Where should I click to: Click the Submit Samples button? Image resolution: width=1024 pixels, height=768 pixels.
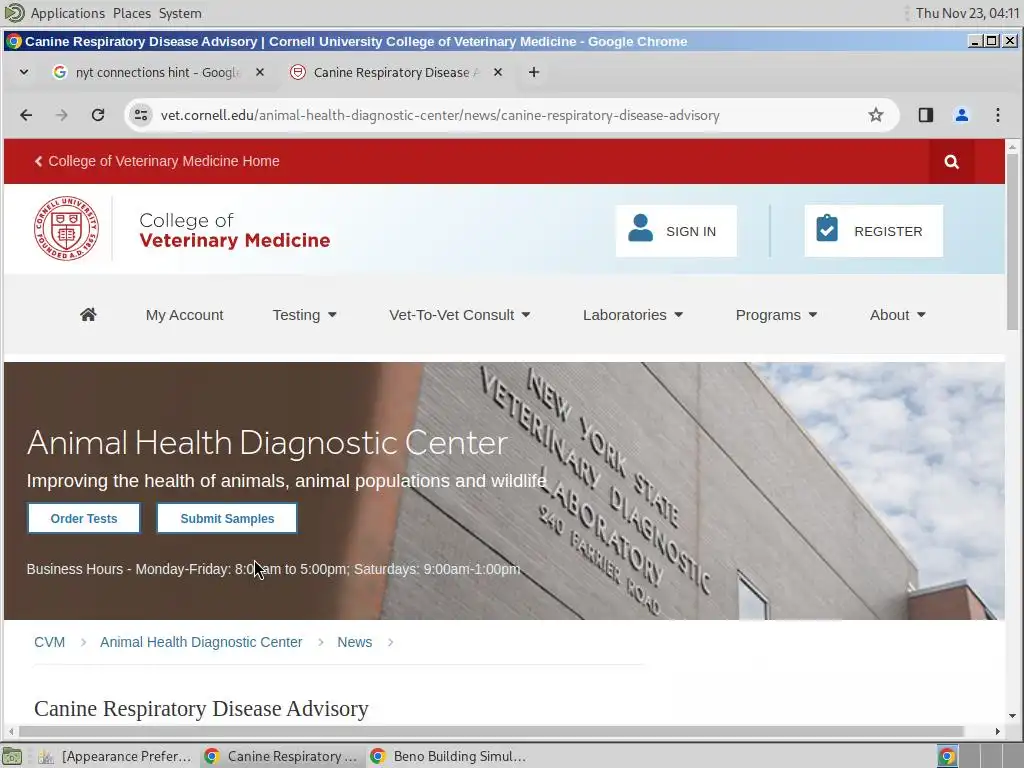(227, 519)
